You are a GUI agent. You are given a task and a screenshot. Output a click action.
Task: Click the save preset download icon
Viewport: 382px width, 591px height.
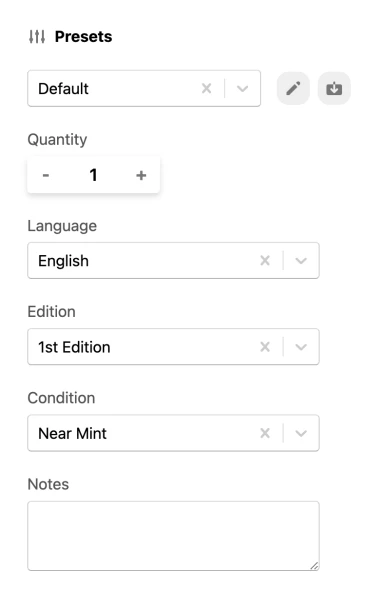[334, 89]
